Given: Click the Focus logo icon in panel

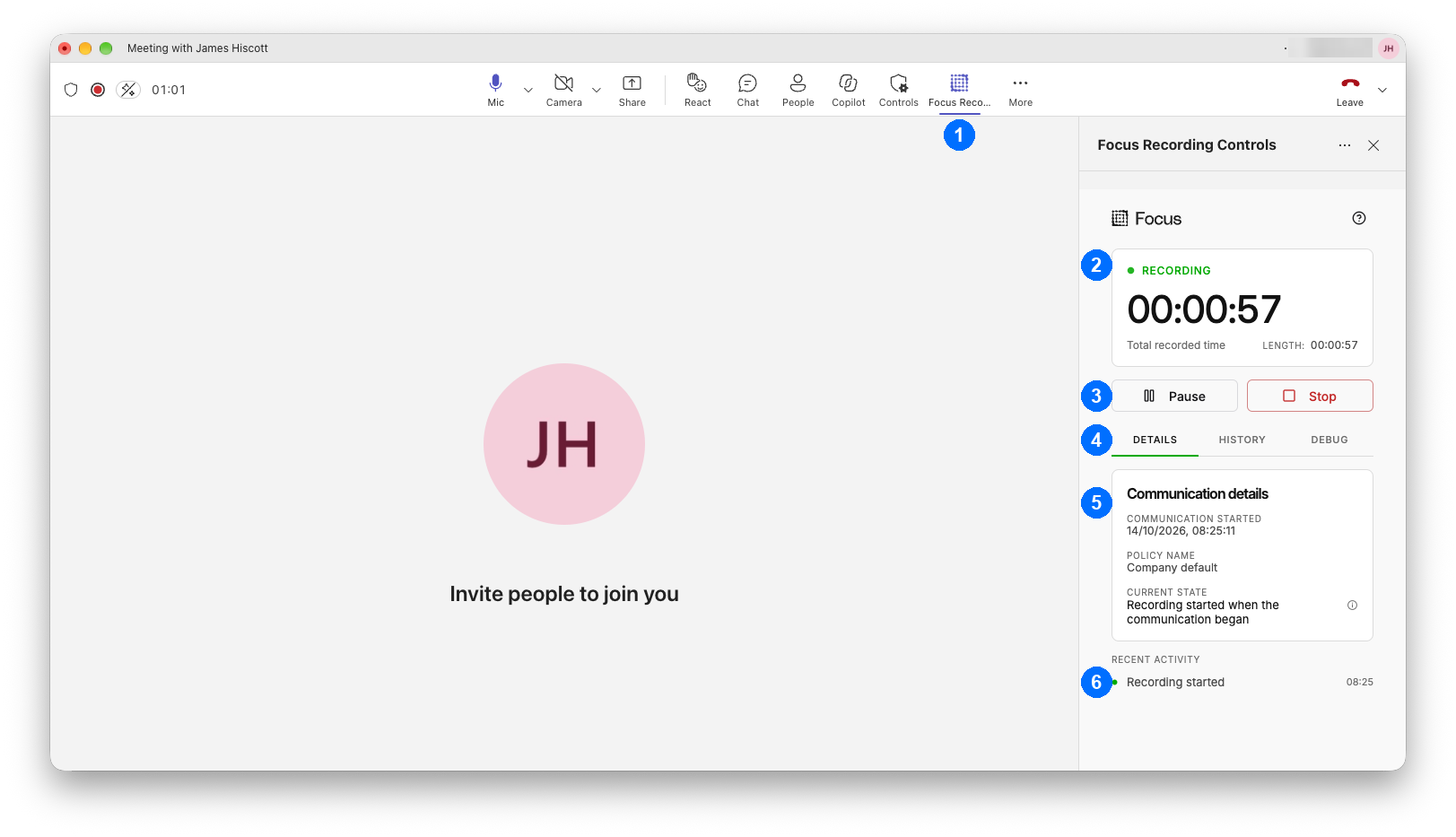Looking at the screenshot, I should pyautogui.click(x=1120, y=218).
